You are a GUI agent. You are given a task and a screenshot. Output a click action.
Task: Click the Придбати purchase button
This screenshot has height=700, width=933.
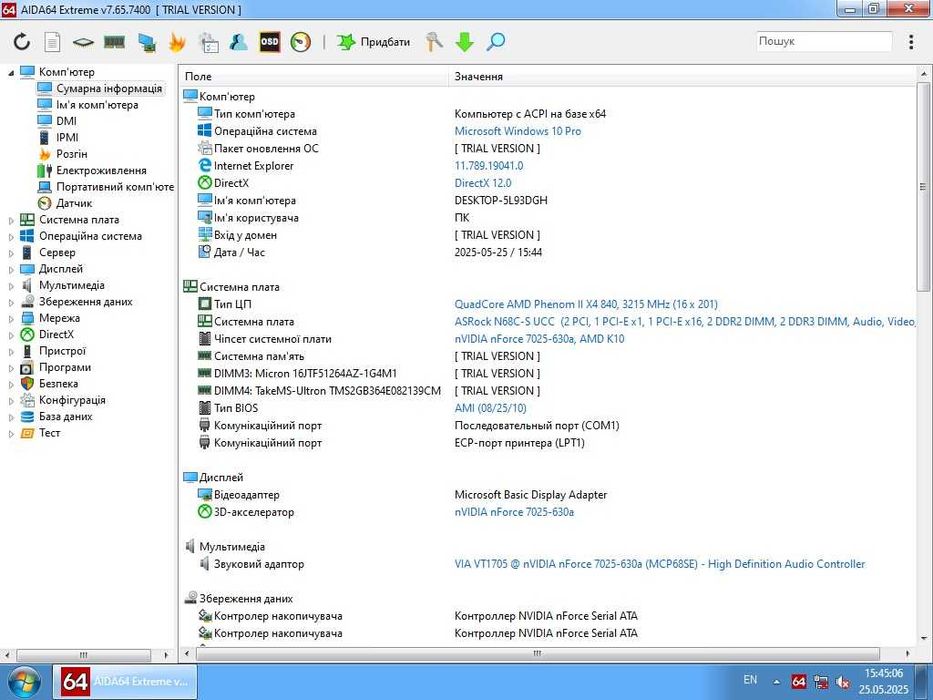[x=373, y=42]
